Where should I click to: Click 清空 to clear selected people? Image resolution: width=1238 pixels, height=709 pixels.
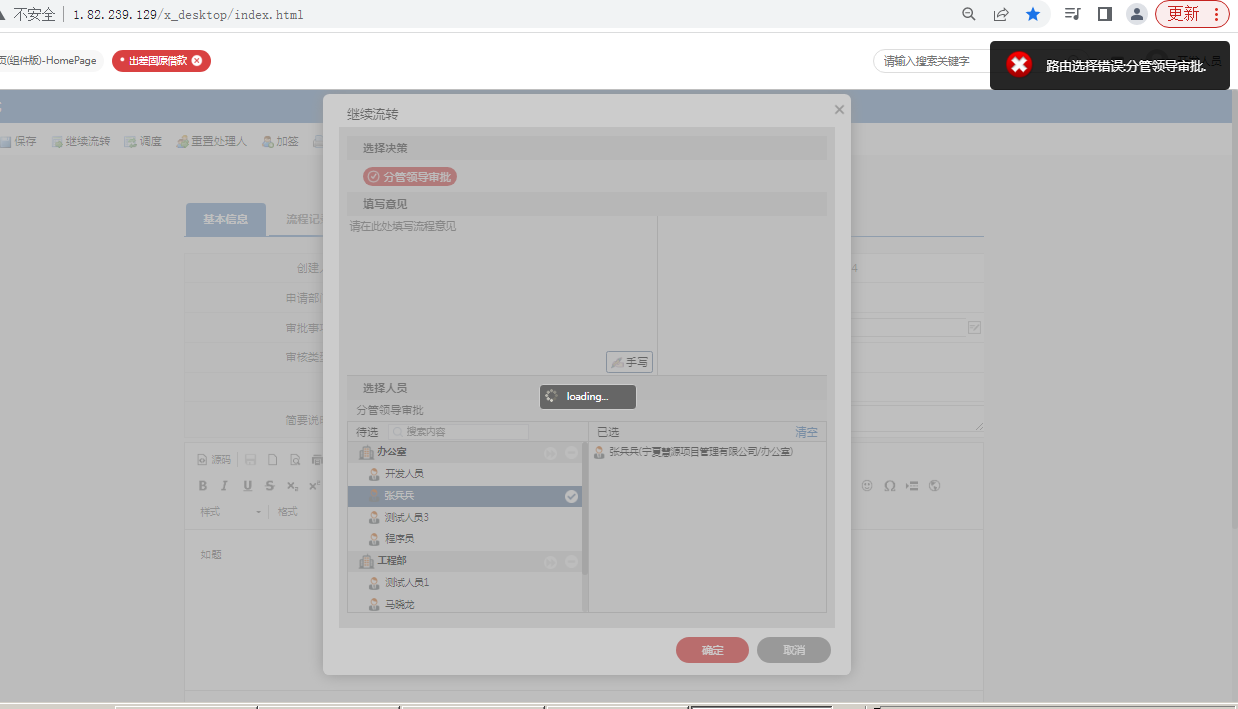tap(806, 432)
